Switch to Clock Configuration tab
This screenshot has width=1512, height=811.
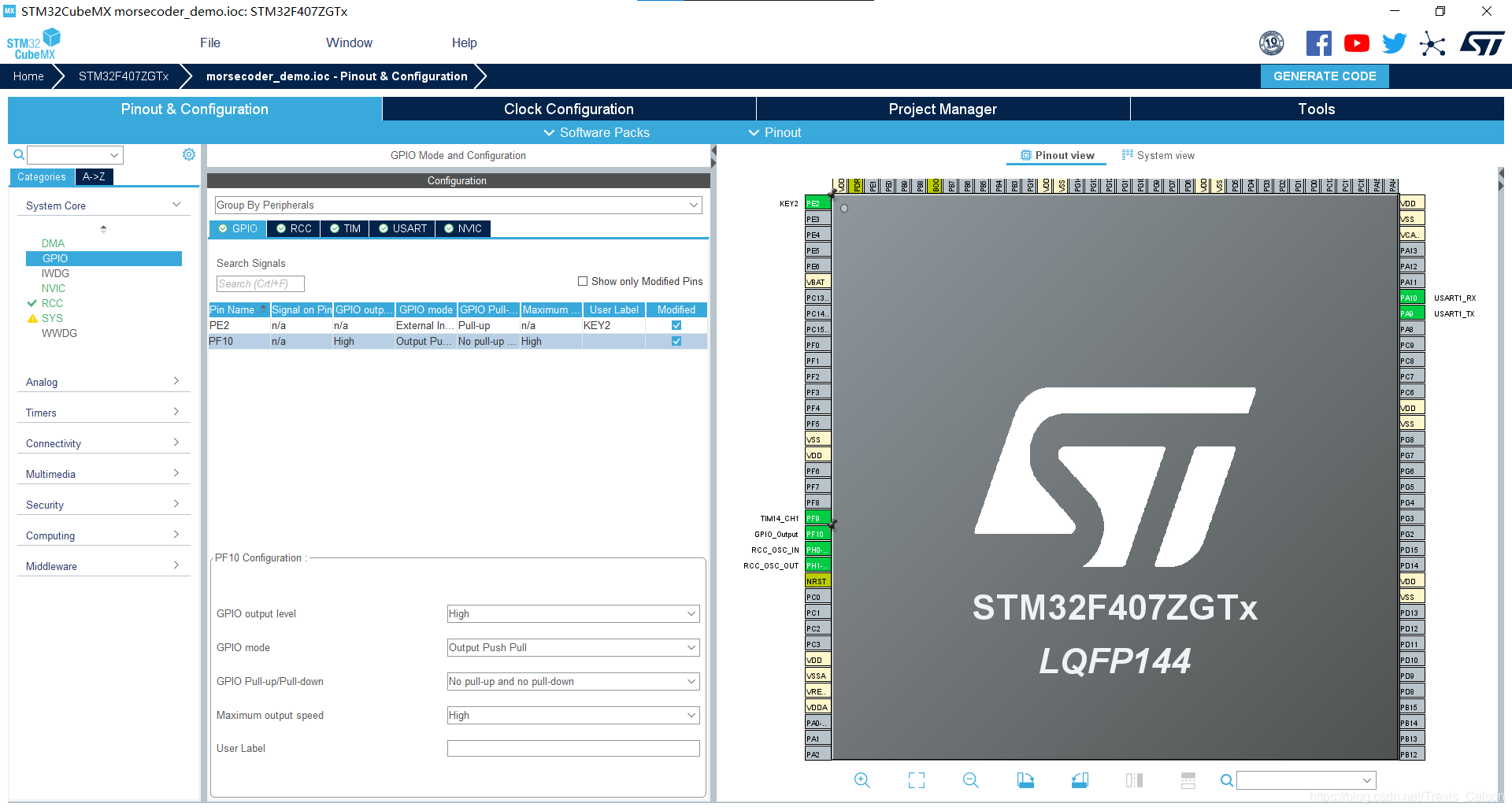pos(569,109)
